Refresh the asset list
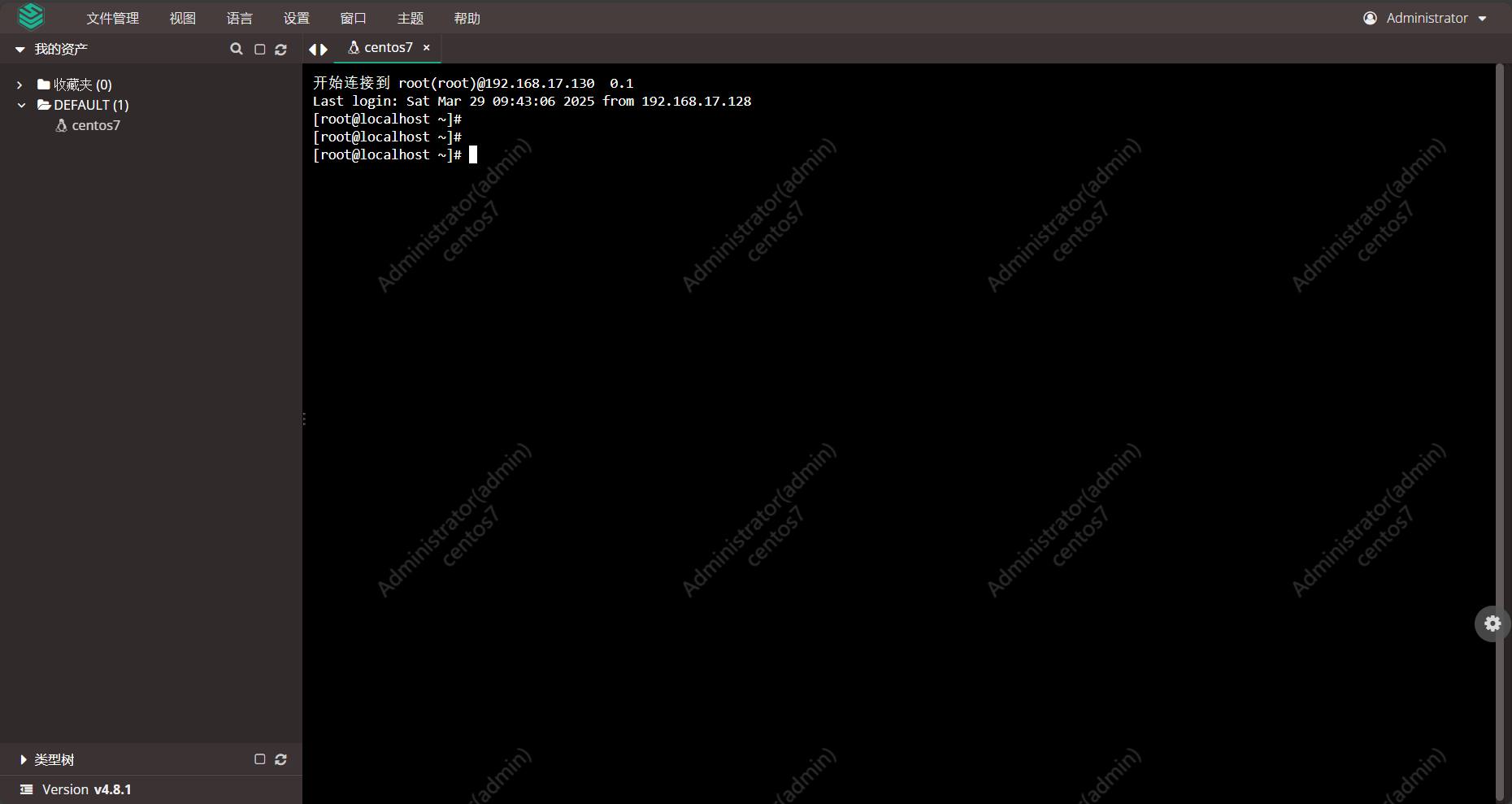Screen dimensions: 1512x804 [281, 49]
